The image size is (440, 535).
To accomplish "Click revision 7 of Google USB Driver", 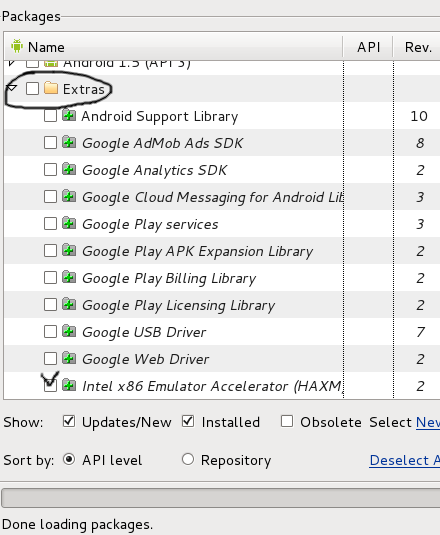I will [x=420, y=332].
